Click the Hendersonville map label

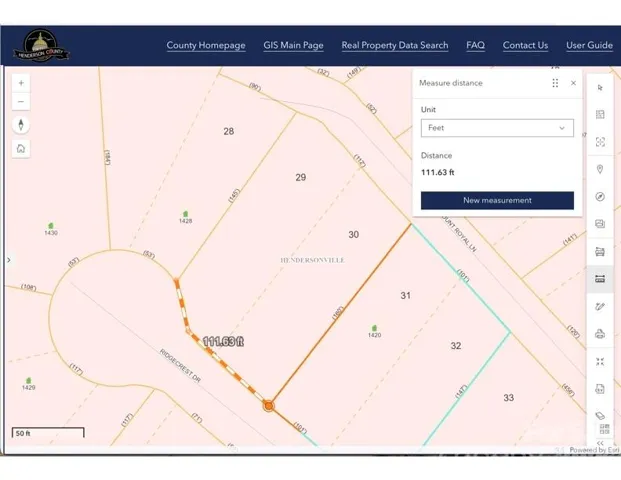click(x=312, y=260)
